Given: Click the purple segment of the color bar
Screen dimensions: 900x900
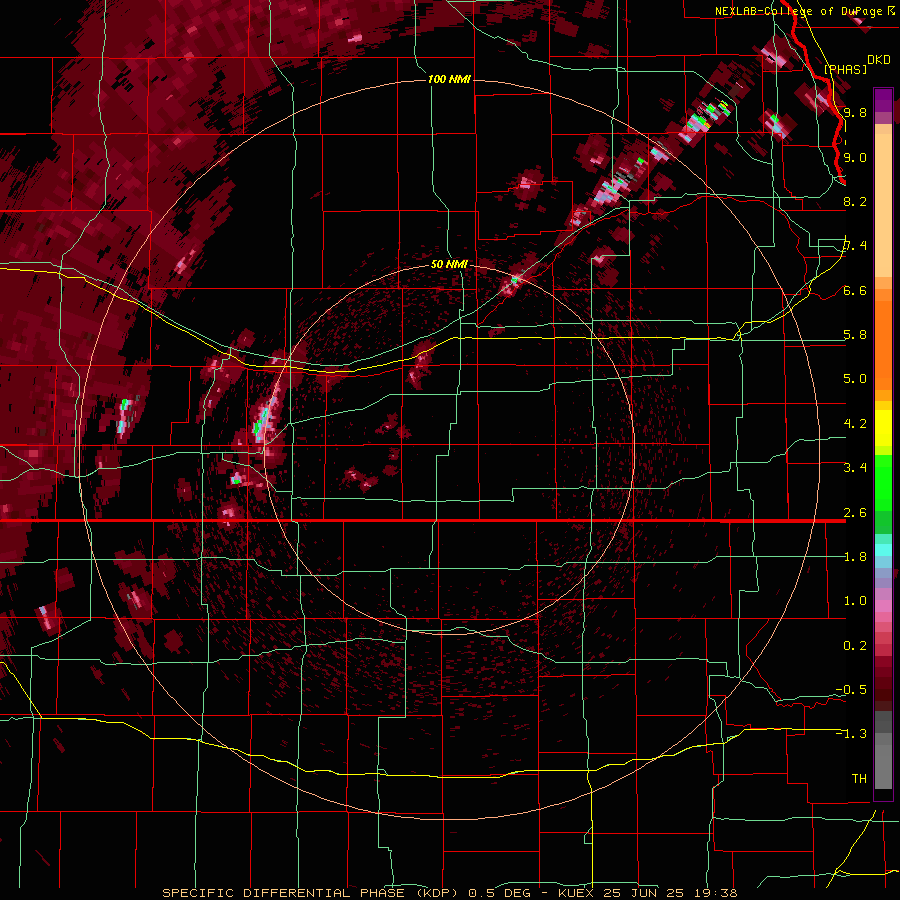Looking at the screenshot, I should click(883, 101).
